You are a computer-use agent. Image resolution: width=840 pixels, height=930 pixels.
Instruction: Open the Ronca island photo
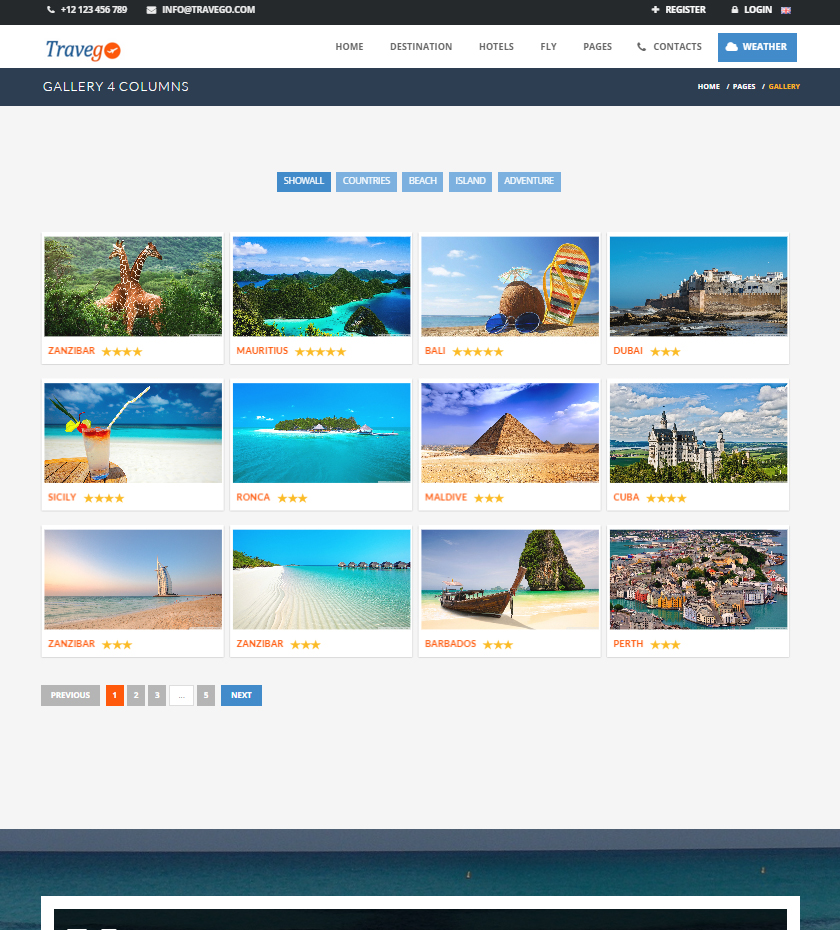(322, 433)
